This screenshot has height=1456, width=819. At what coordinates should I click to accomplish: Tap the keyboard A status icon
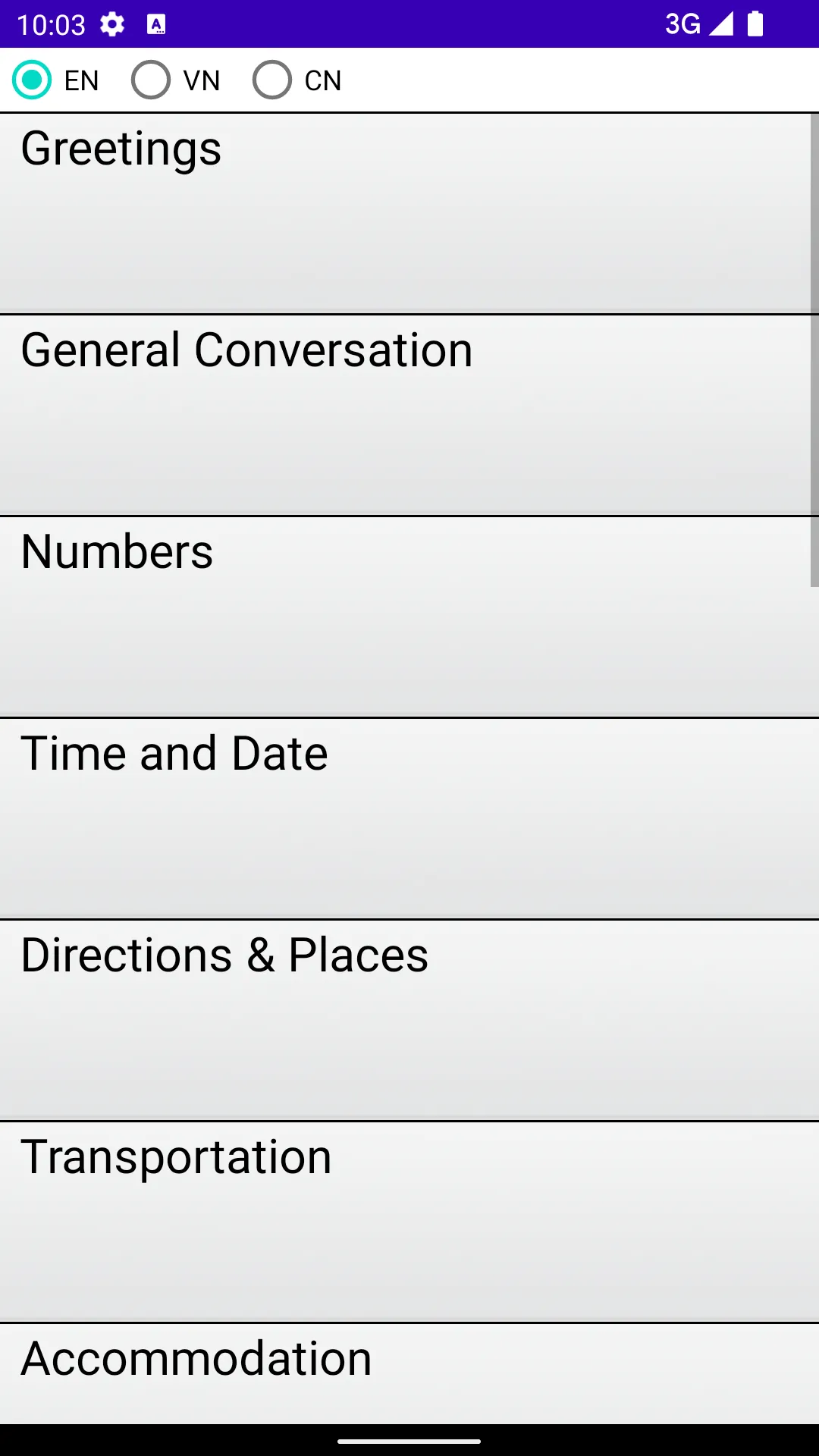pyautogui.click(x=156, y=24)
